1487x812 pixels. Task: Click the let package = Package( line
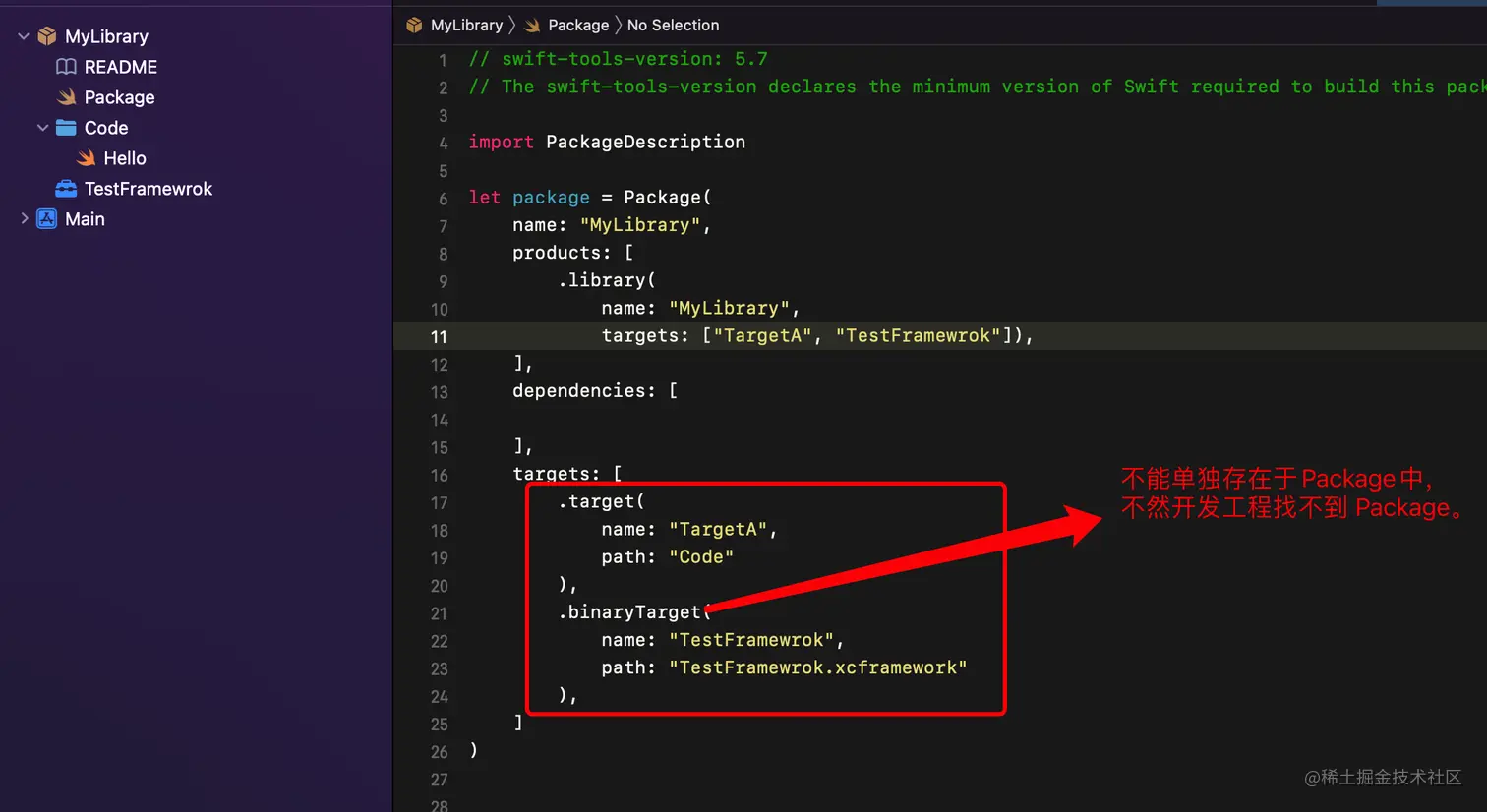pos(590,197)
